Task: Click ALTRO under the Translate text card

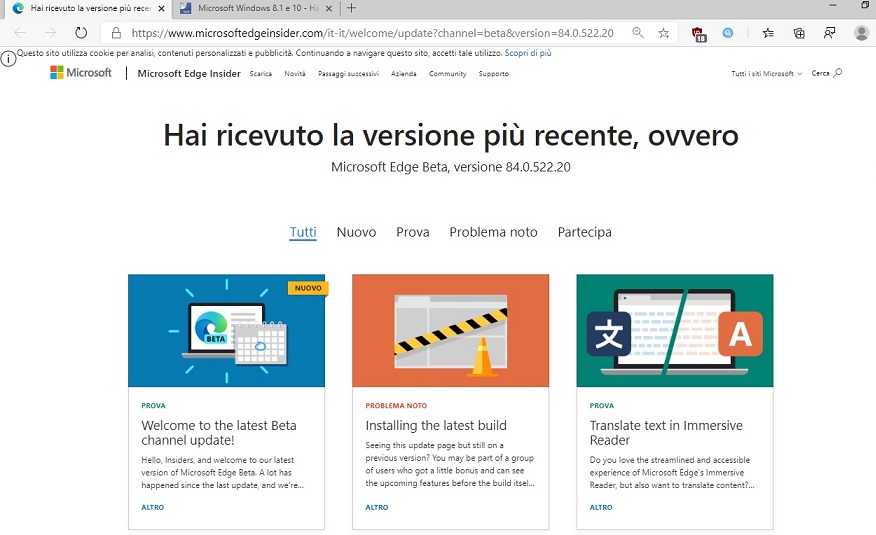Action: click(601, 507)
